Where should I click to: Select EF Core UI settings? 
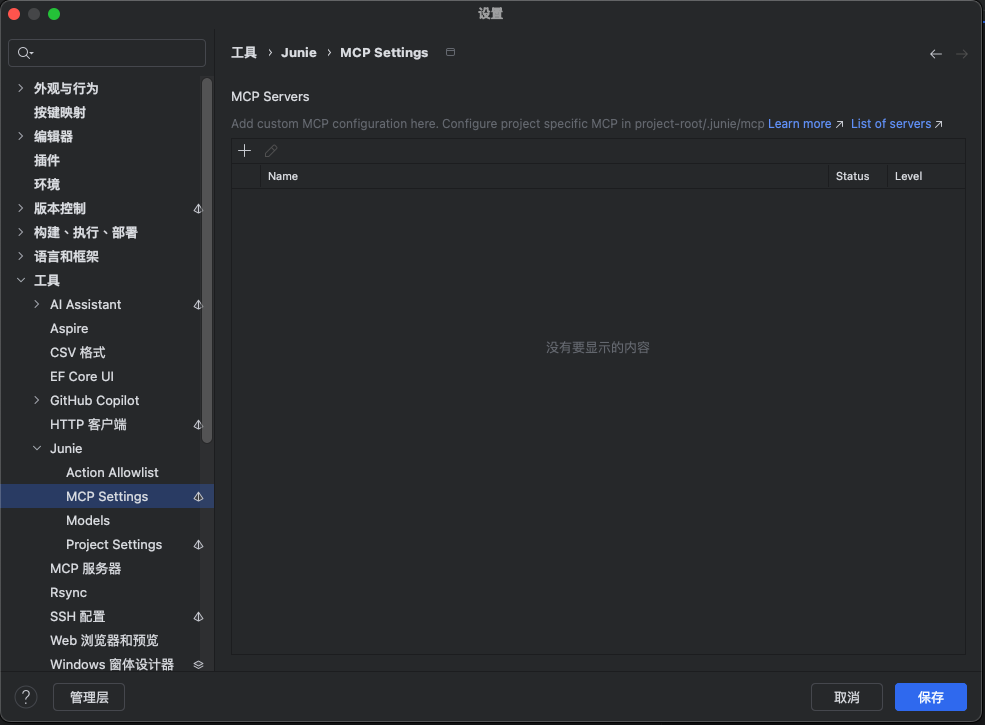82,376
